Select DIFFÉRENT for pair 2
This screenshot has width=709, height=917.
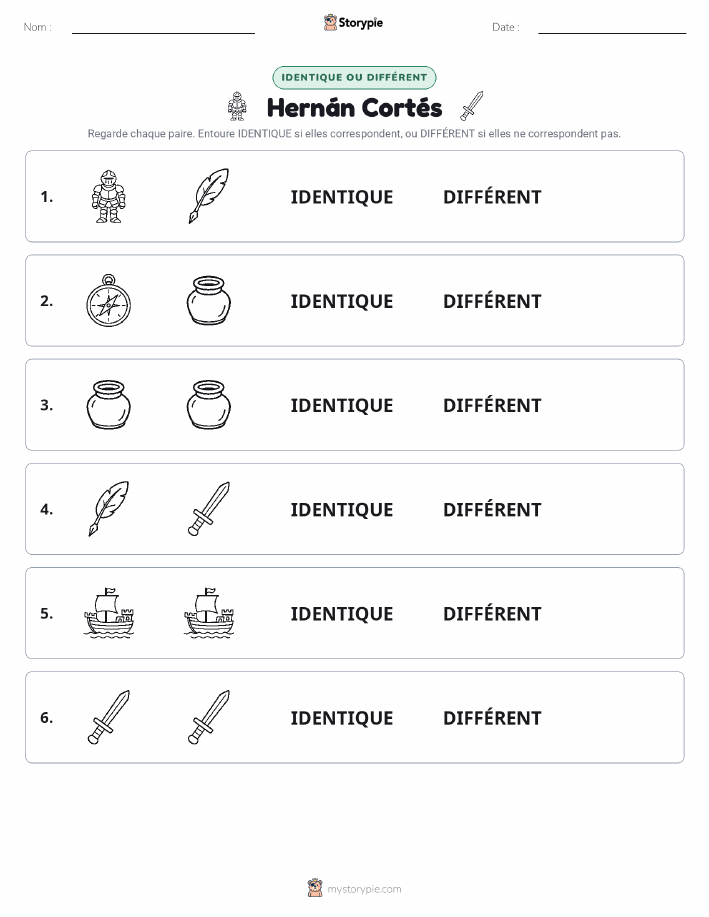click(x=492, y=301)
